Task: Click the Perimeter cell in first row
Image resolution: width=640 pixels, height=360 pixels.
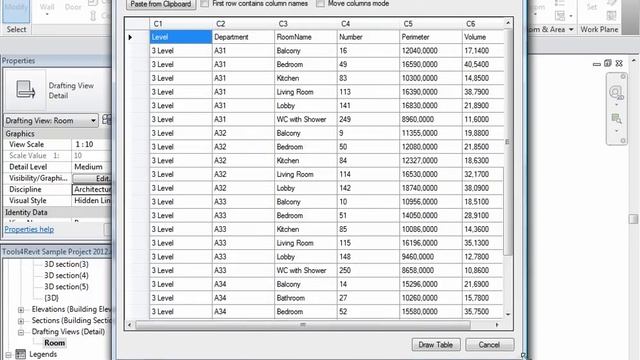Action: pos(431,37)
